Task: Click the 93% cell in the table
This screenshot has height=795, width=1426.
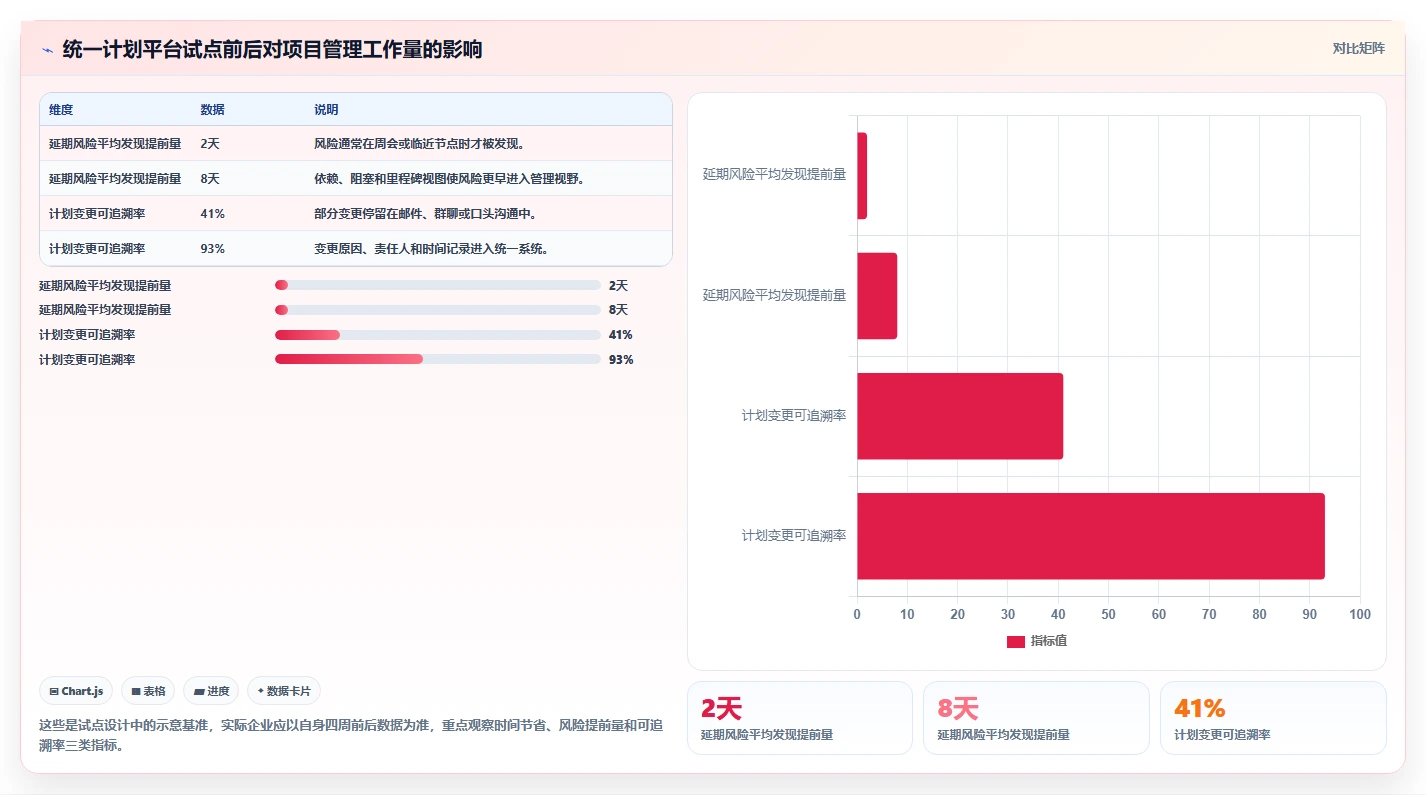Action: point(212,249)
